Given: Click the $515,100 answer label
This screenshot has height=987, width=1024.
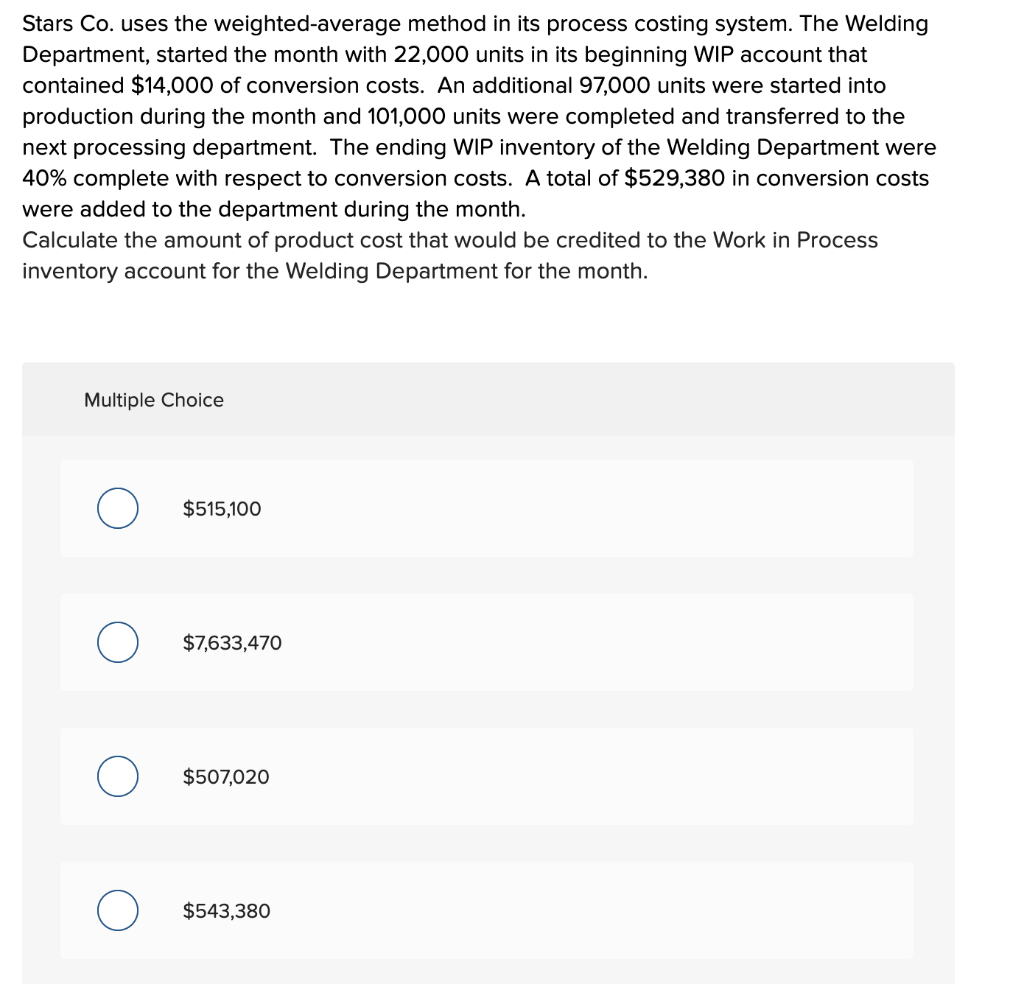Looking at the screenshot, I should click(221, 508).
